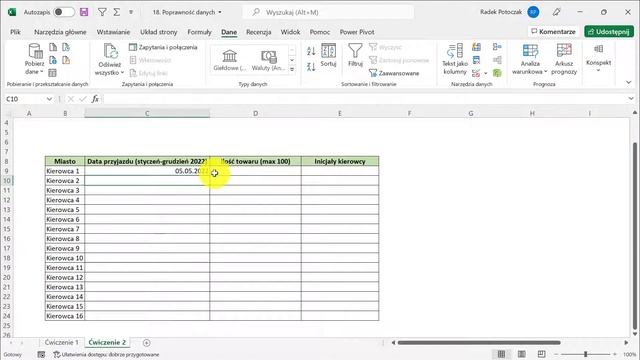Click the fx insert function icon
Viewport: 640px width, 360px height.
[95, 99]
